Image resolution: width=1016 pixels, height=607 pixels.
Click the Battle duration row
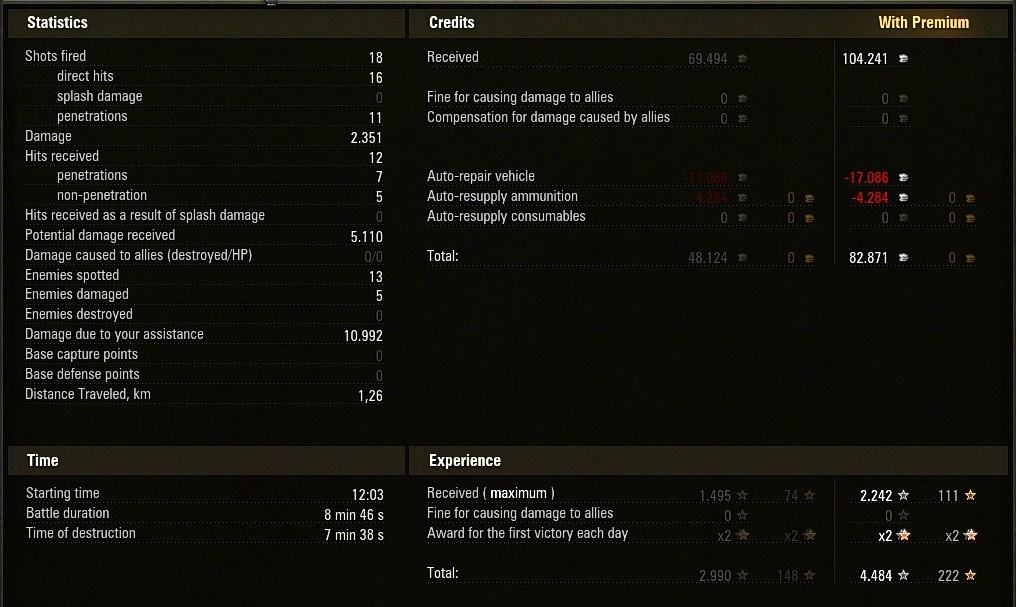tap(205, 514)
